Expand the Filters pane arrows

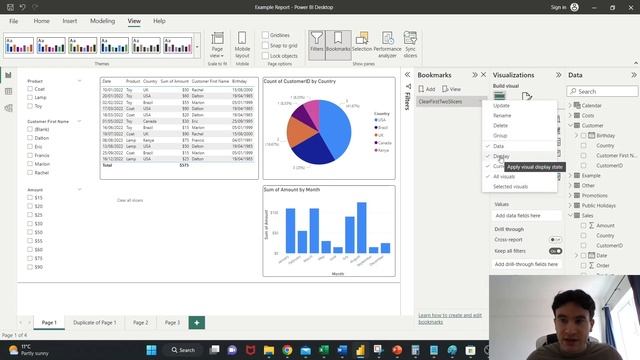pyautogui.click(x=407, y=75)
